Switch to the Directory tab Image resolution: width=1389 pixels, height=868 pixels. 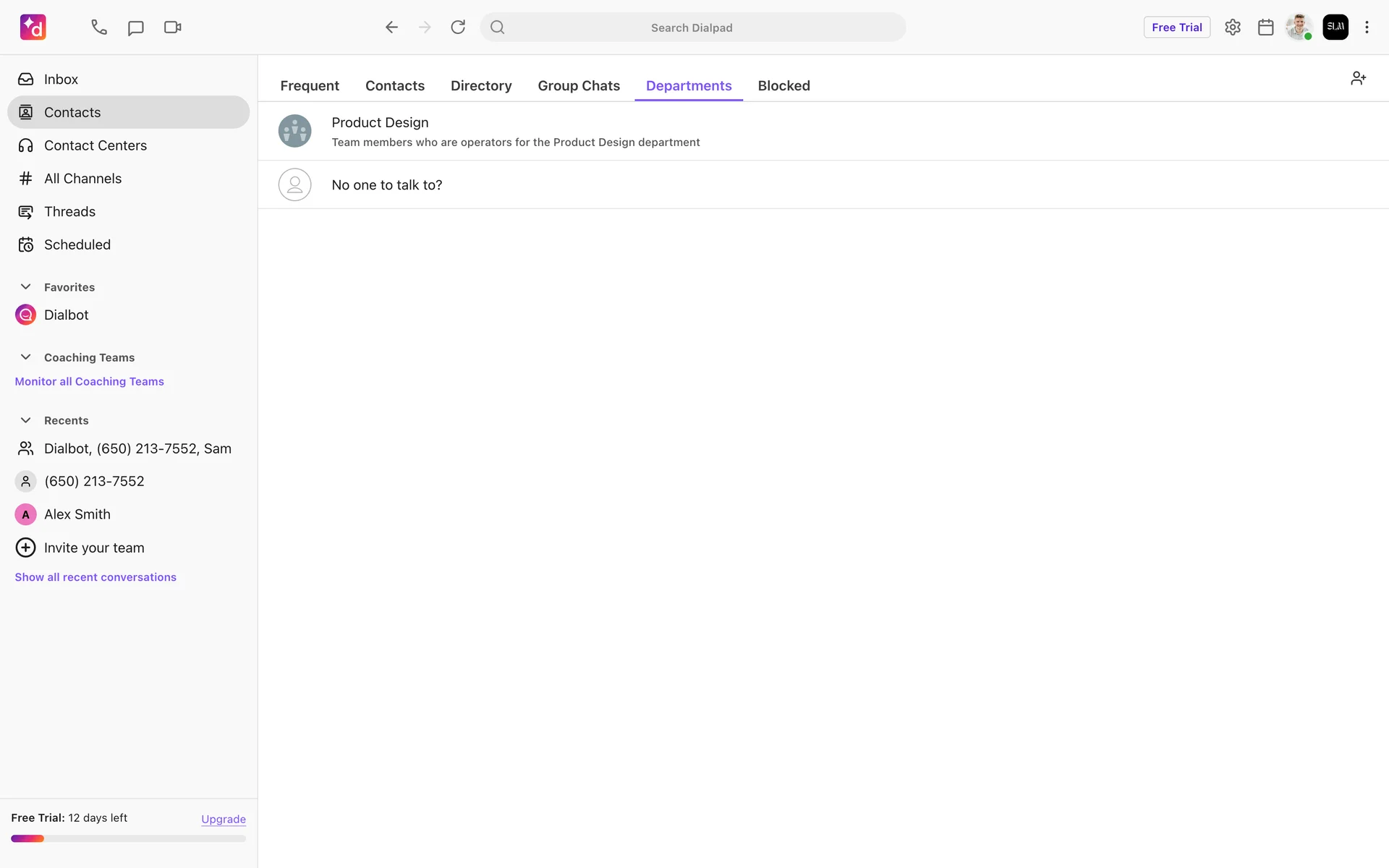pyautogui.click(x=481, y=85)
